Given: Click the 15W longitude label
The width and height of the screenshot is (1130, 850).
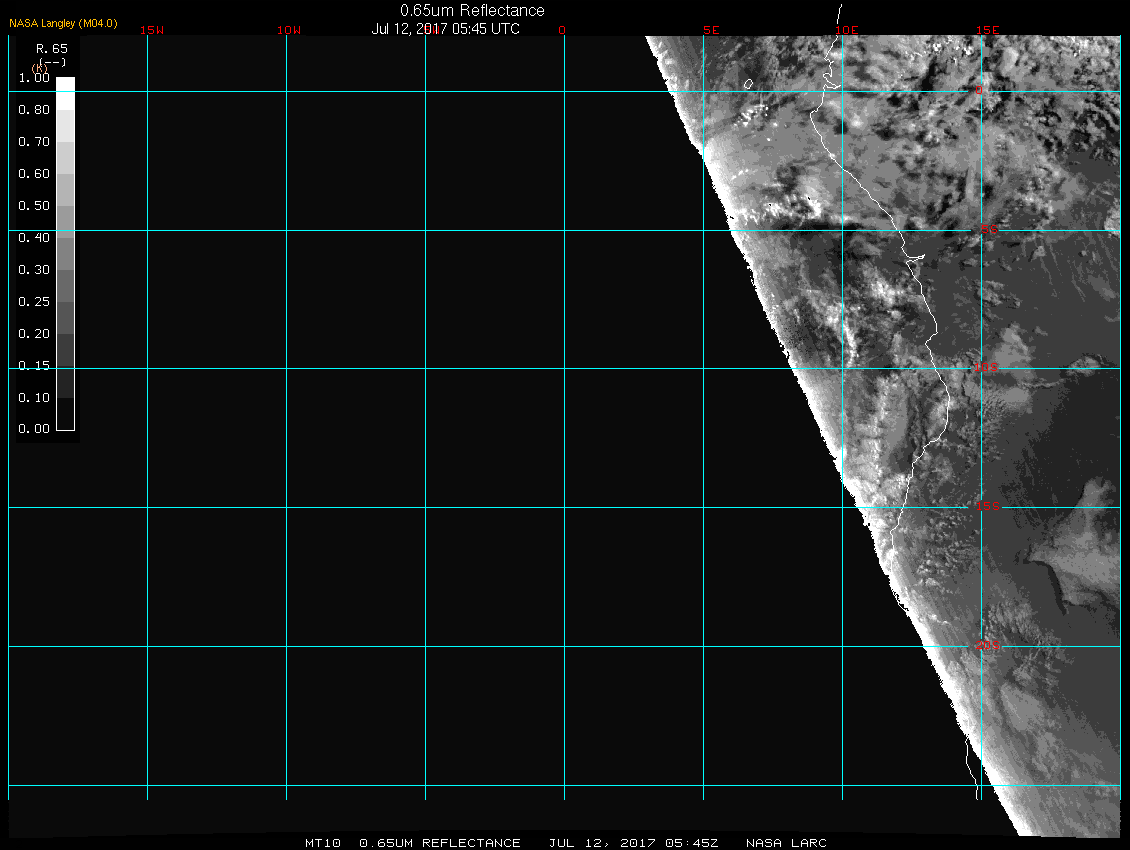Looking at the screenshot, I should pyautogui.click(x=152, y=30).
